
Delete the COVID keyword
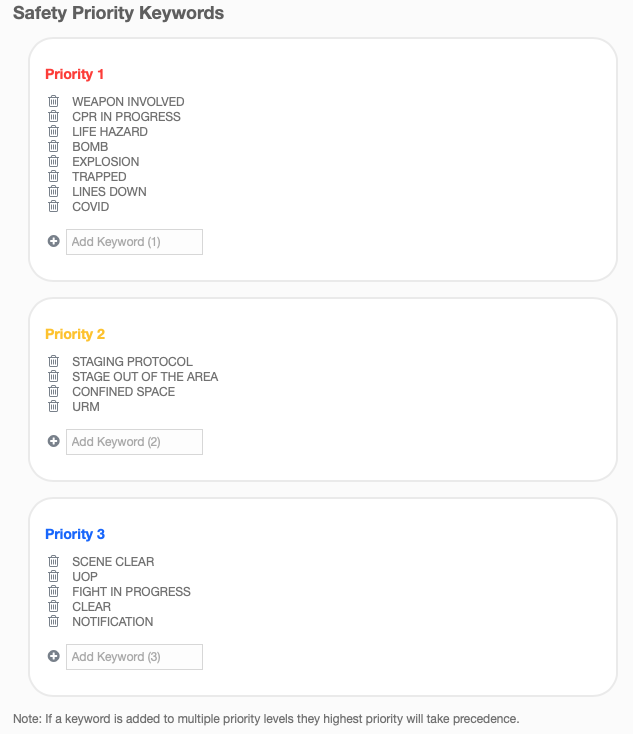(x=54, y=207)
